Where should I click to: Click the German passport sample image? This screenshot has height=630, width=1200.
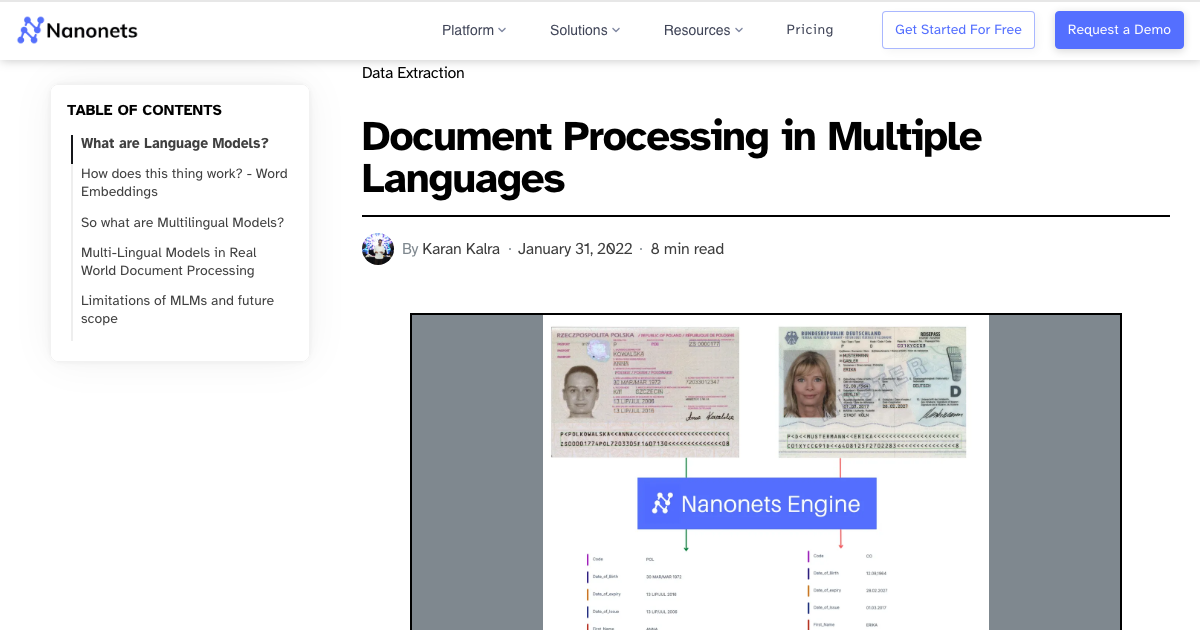click(x=872, y=392)
